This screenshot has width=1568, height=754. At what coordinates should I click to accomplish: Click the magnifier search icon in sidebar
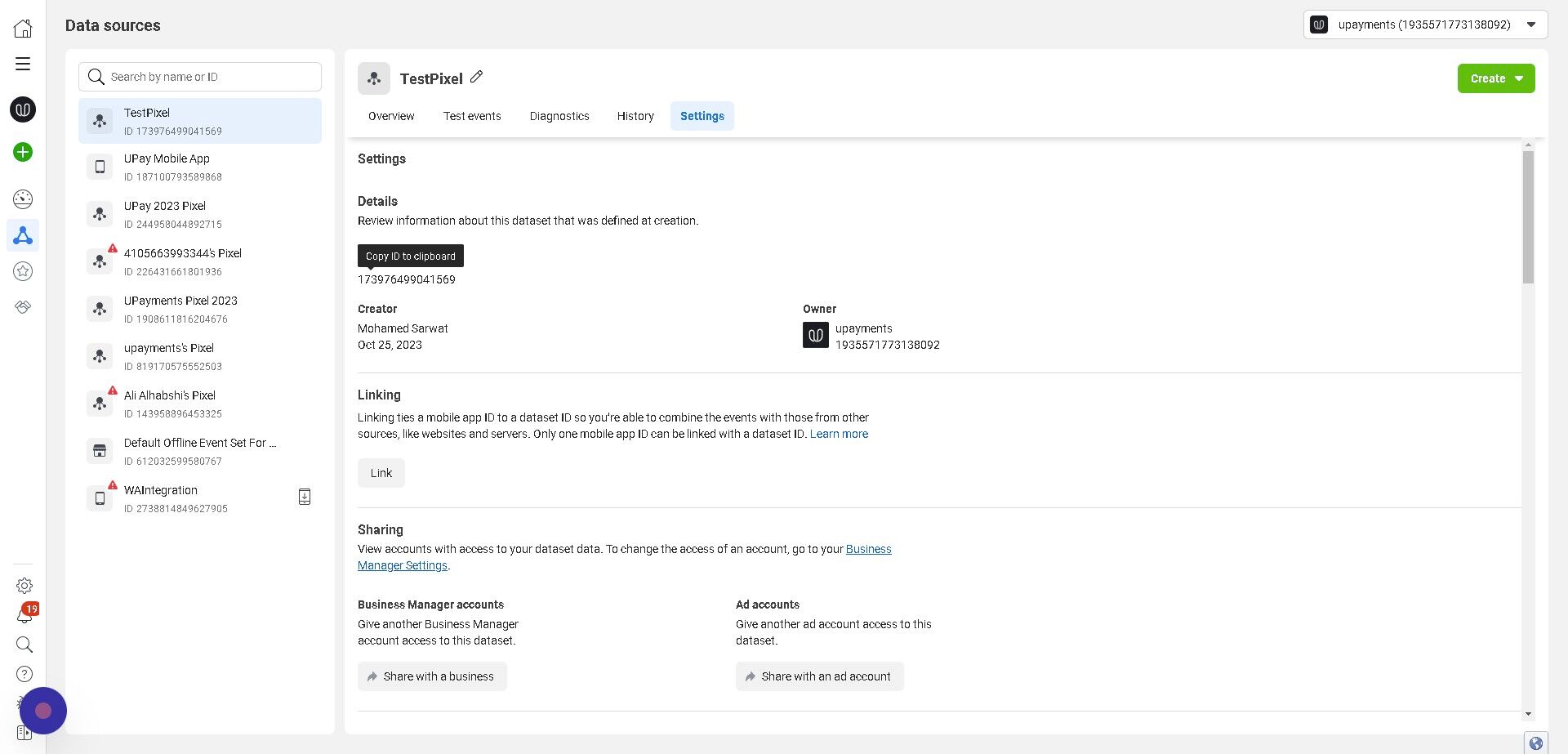tap(24, 645)
